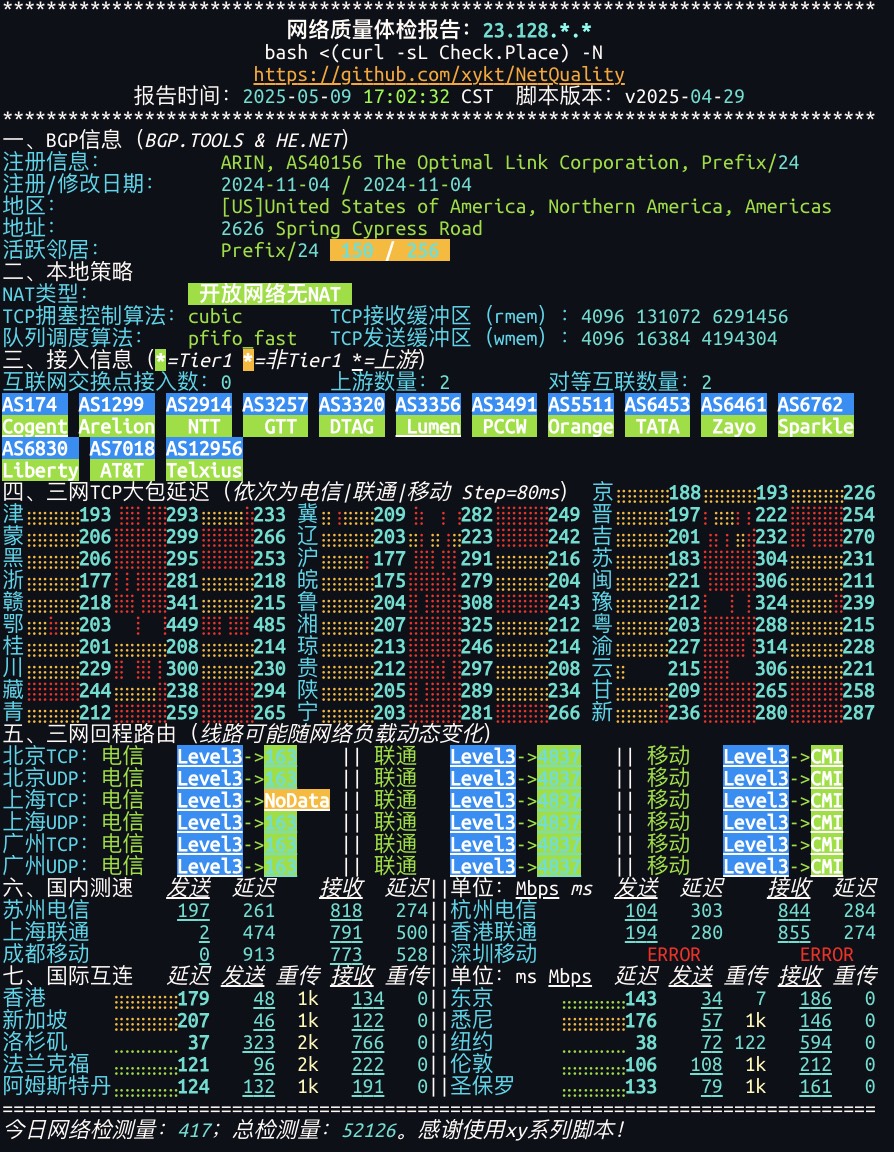Screen dimensions: 894x1152
Task: Click the total detection count 52126
Action: pyautogui.click(x=369, y=1130)
